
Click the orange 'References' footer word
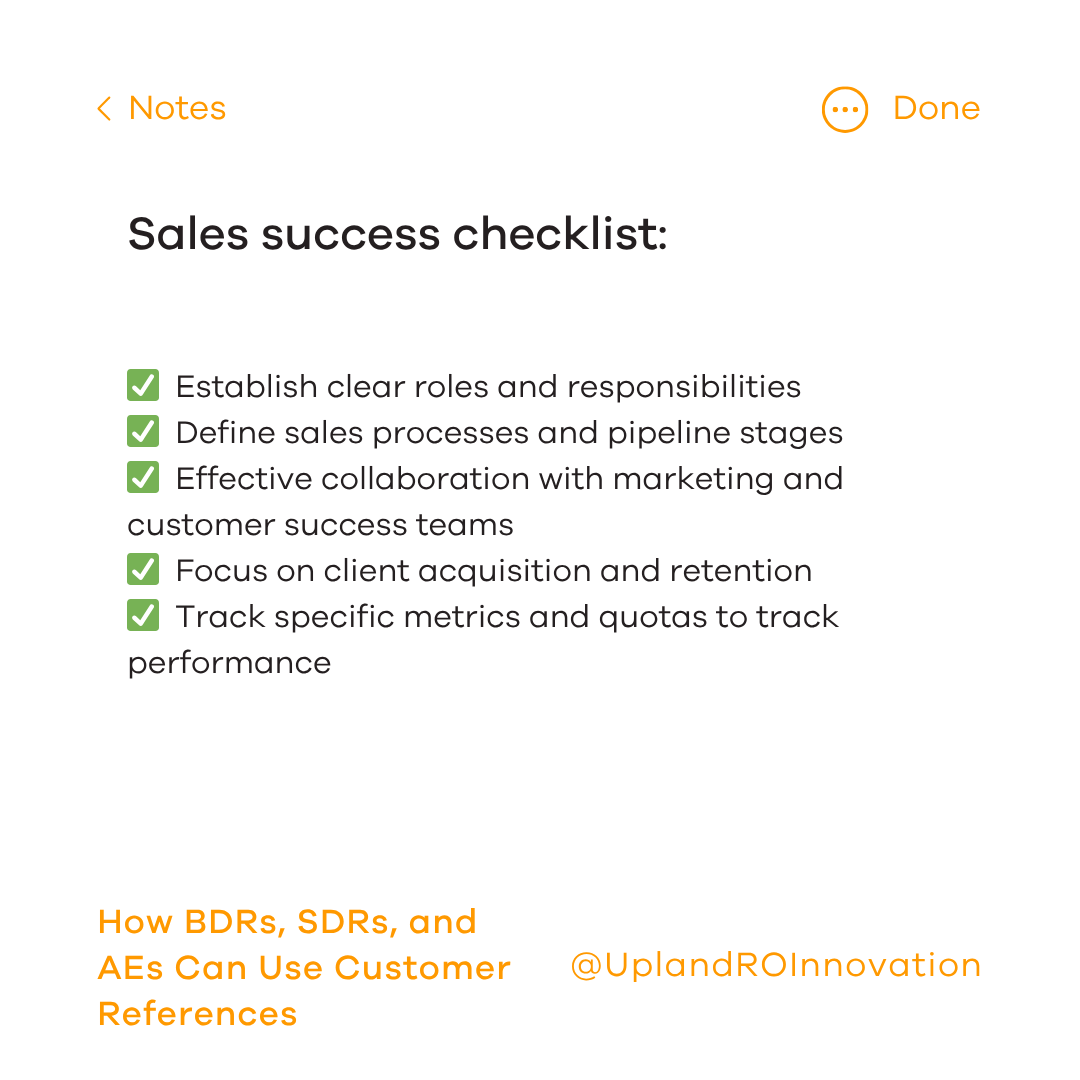198,1014
